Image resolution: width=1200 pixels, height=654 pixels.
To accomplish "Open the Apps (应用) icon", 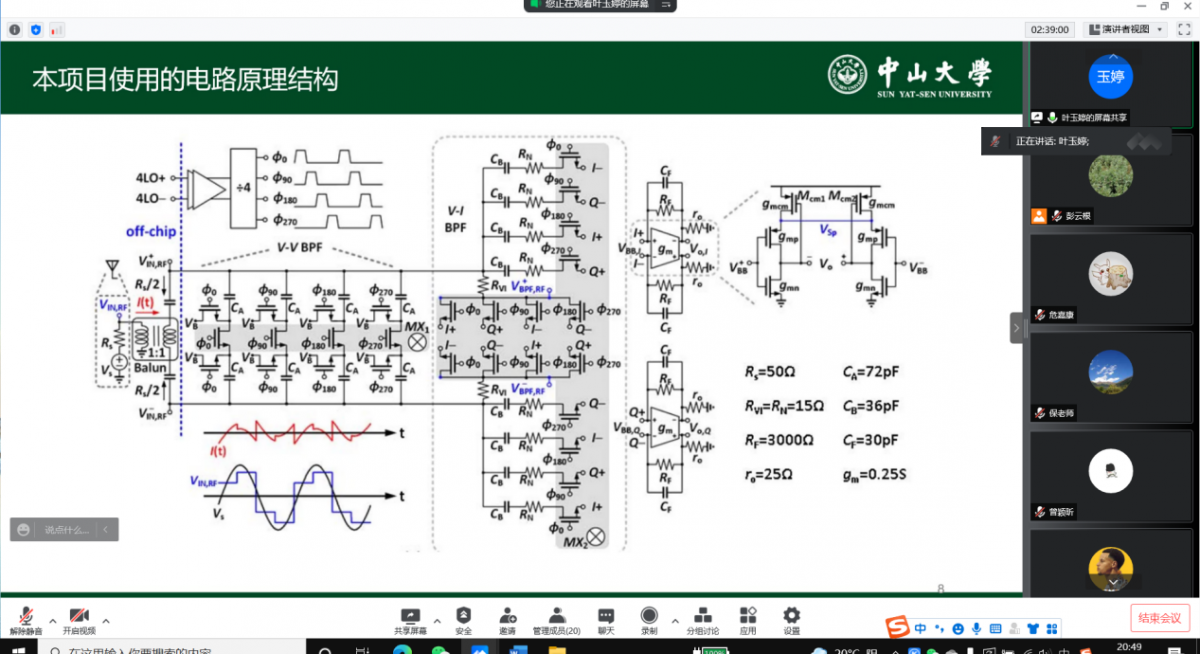I will [x=748, y=620].
